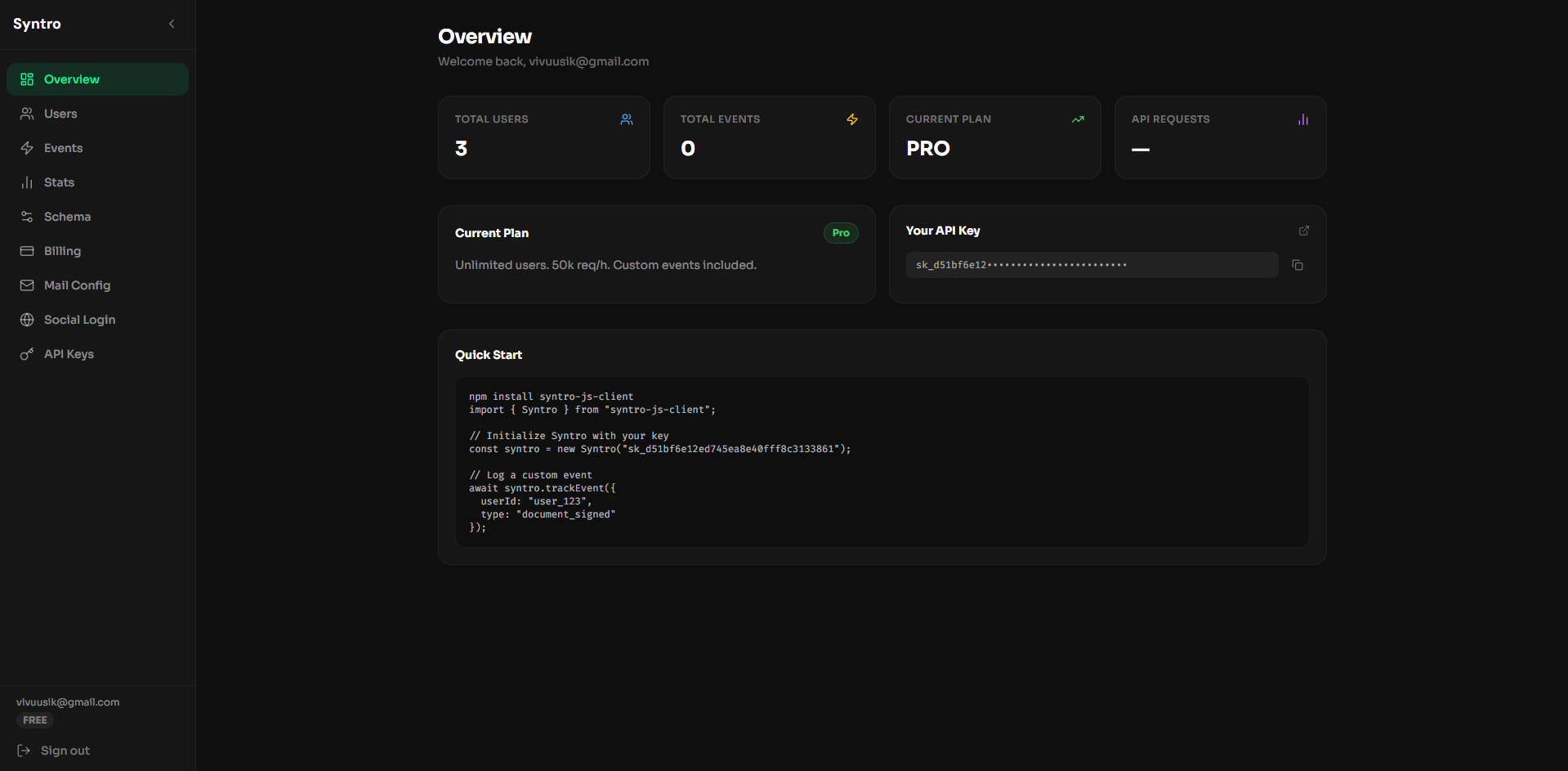1568x771 pixels.
Task: Open the API key external link icon
Action: pyautogui.click(x=1303, y=231)
